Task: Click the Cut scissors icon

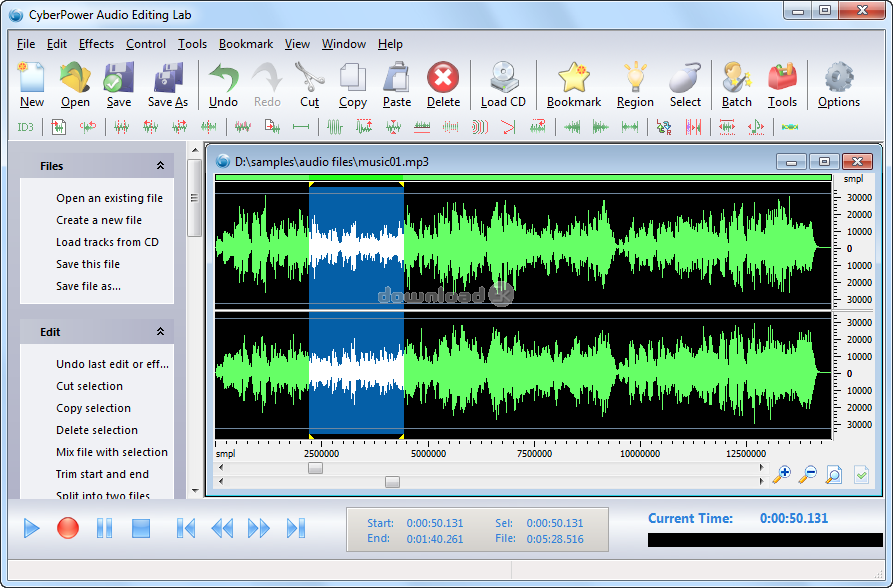Action: point(310,77)
